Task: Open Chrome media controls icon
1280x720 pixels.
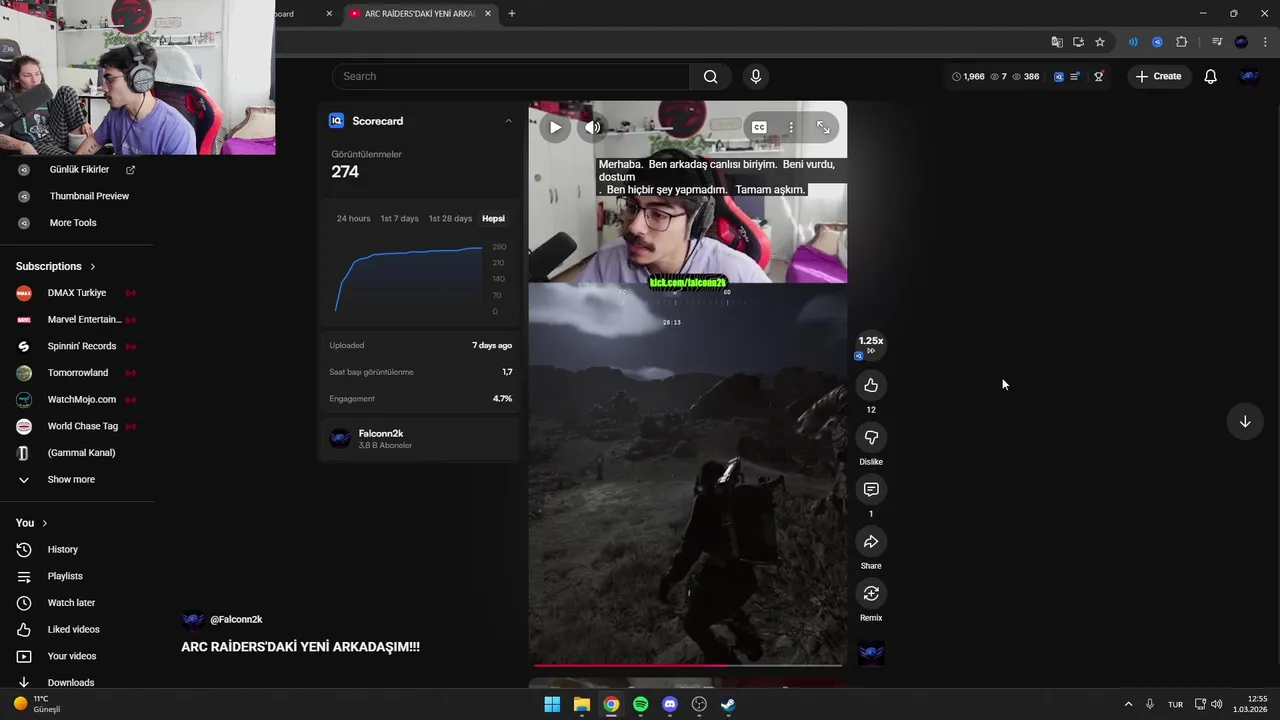Action: point(1217,42)
